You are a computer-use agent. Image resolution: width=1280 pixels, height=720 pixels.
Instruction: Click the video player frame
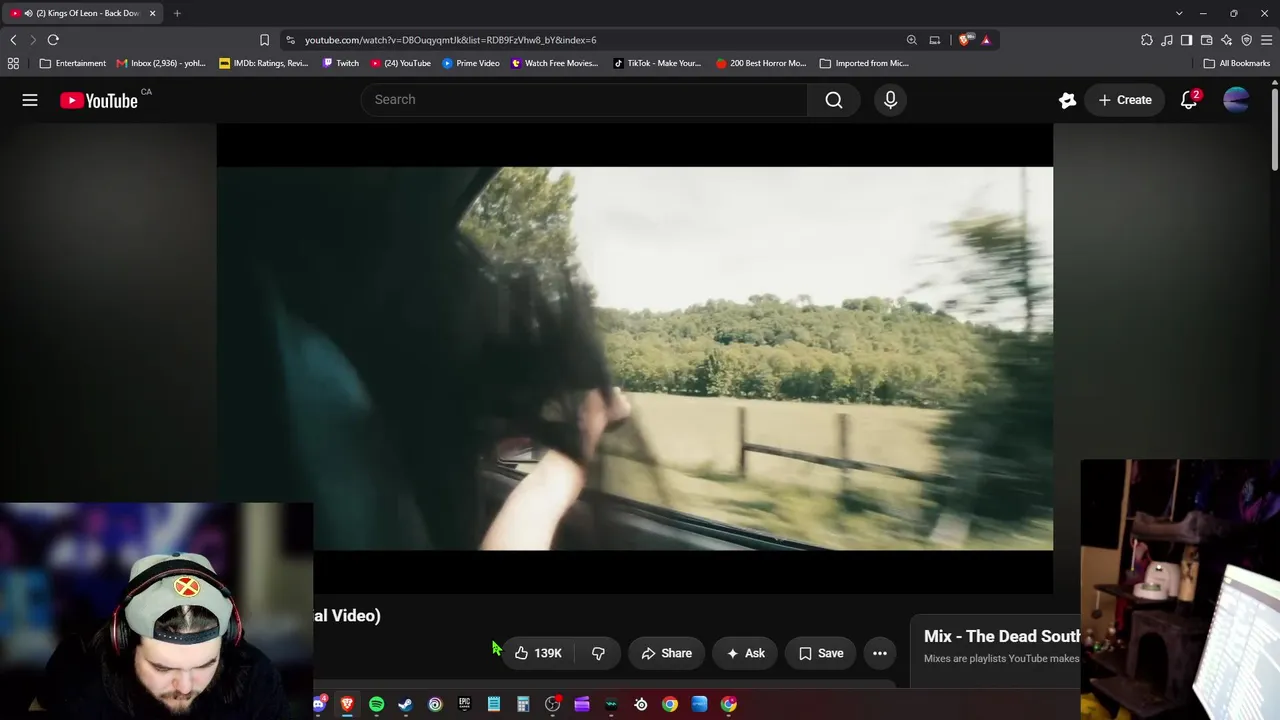(x=635, y=358)
